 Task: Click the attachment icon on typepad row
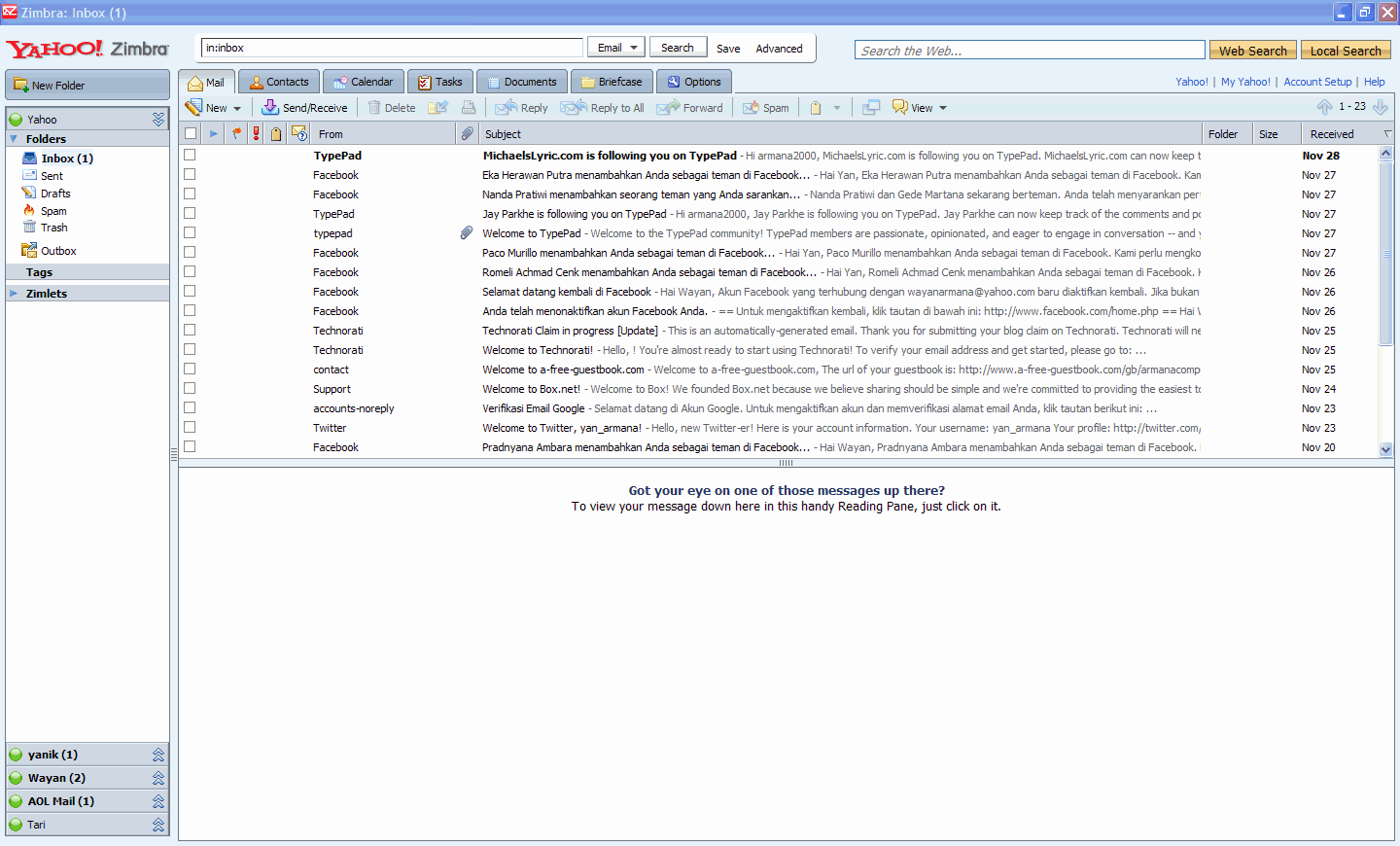467,232
